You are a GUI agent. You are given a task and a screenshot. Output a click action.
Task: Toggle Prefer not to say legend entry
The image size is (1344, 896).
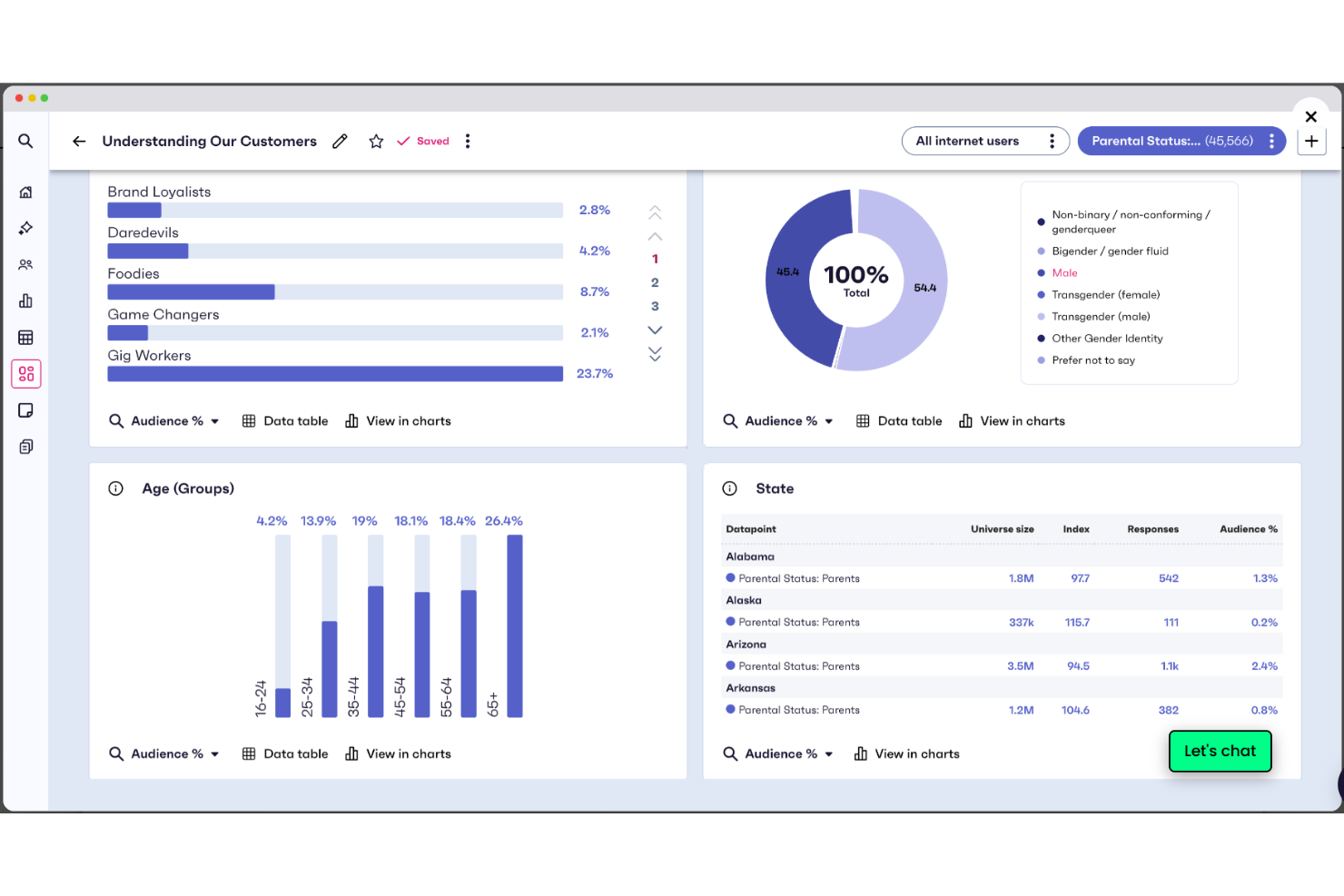point(1087,360)
